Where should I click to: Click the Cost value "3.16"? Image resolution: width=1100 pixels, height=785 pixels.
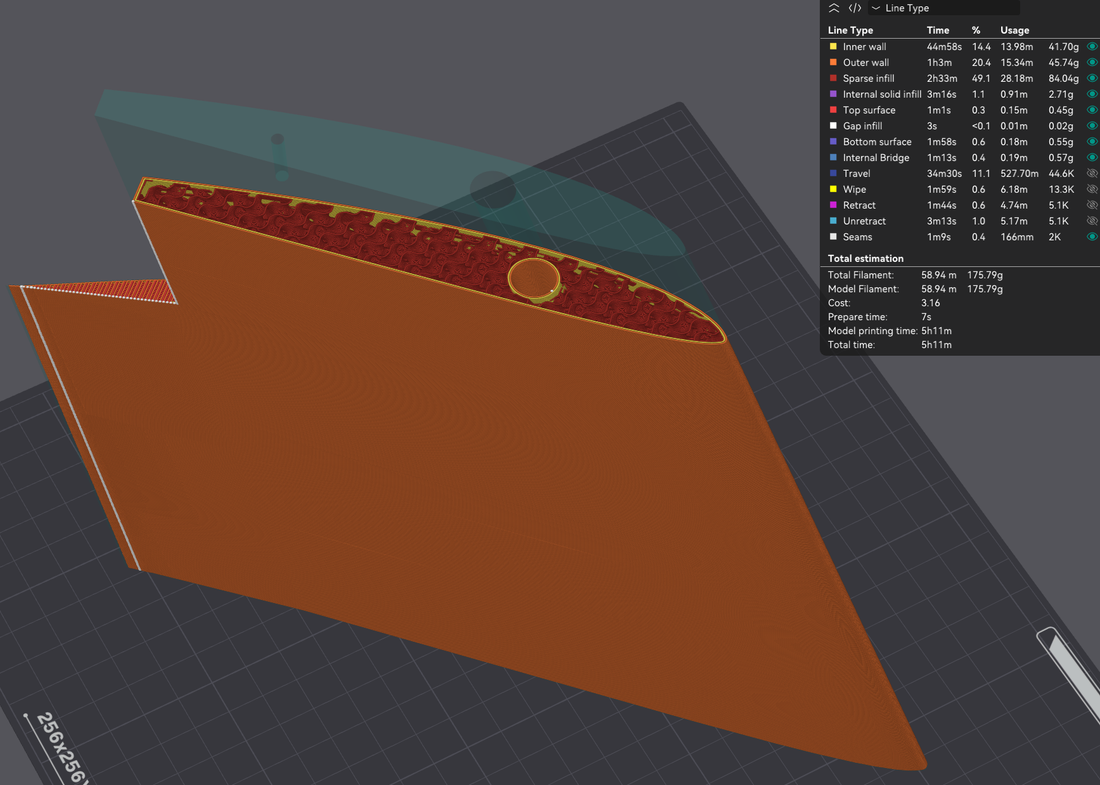(x=930, y=303)
